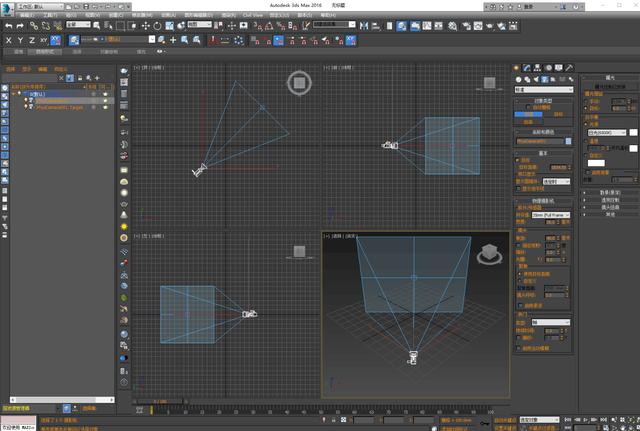Select the Lights category in Create panel

[536, 80]
